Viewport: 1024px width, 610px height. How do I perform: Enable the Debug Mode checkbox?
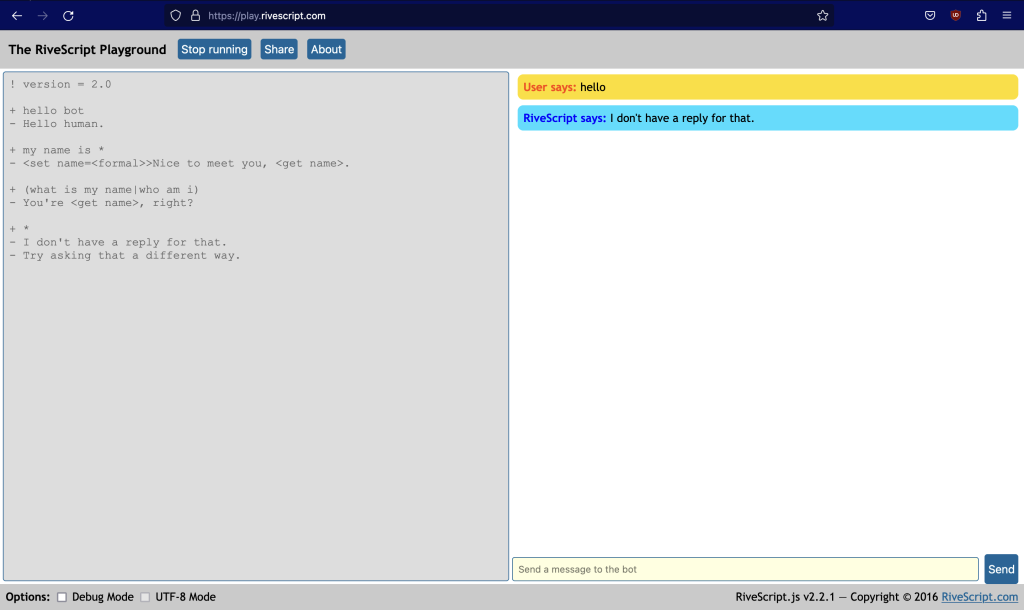[x=61, y=597]
